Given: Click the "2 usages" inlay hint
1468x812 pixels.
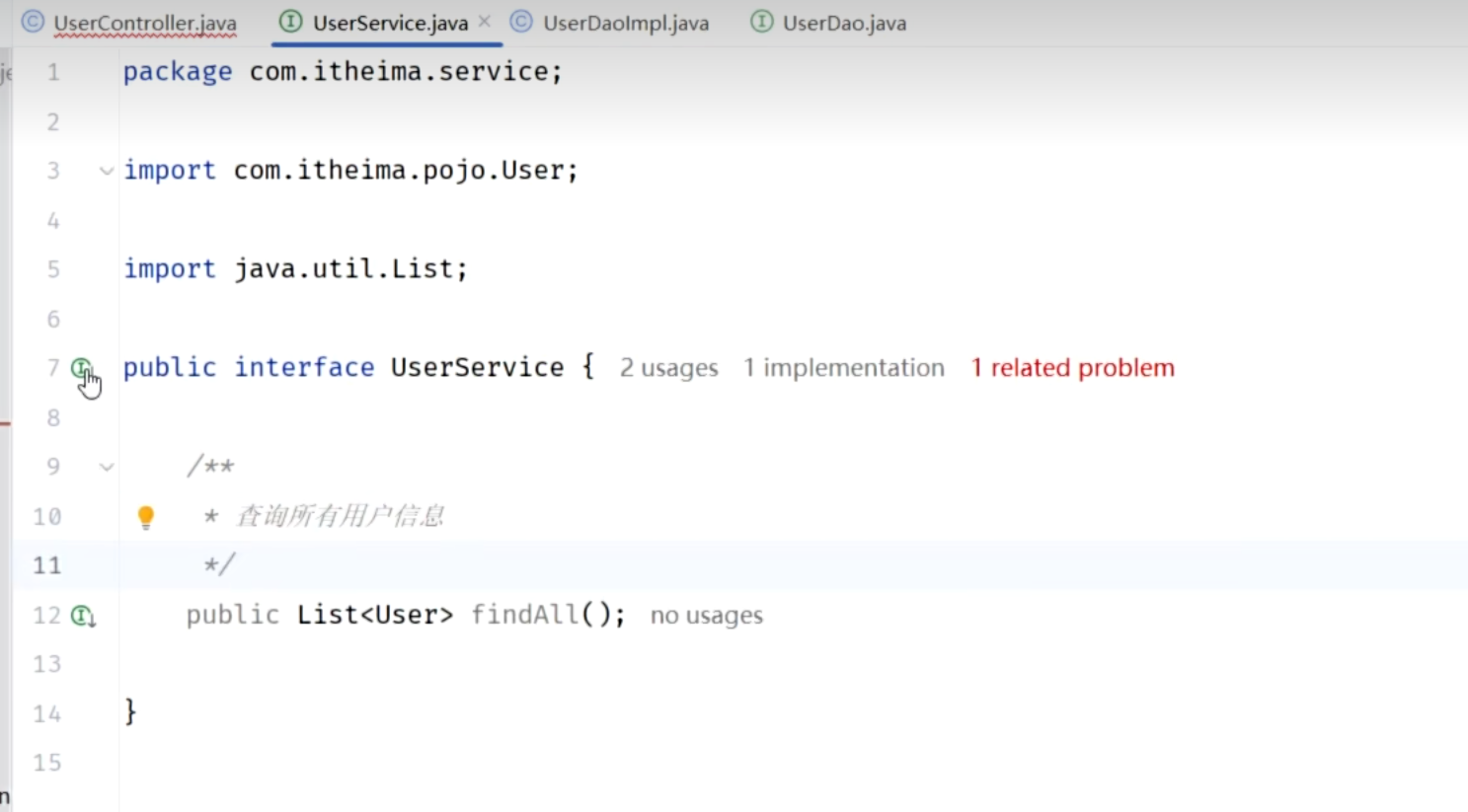Looking at the screenshot, I should pyautogui.click(x=668, y=368).
